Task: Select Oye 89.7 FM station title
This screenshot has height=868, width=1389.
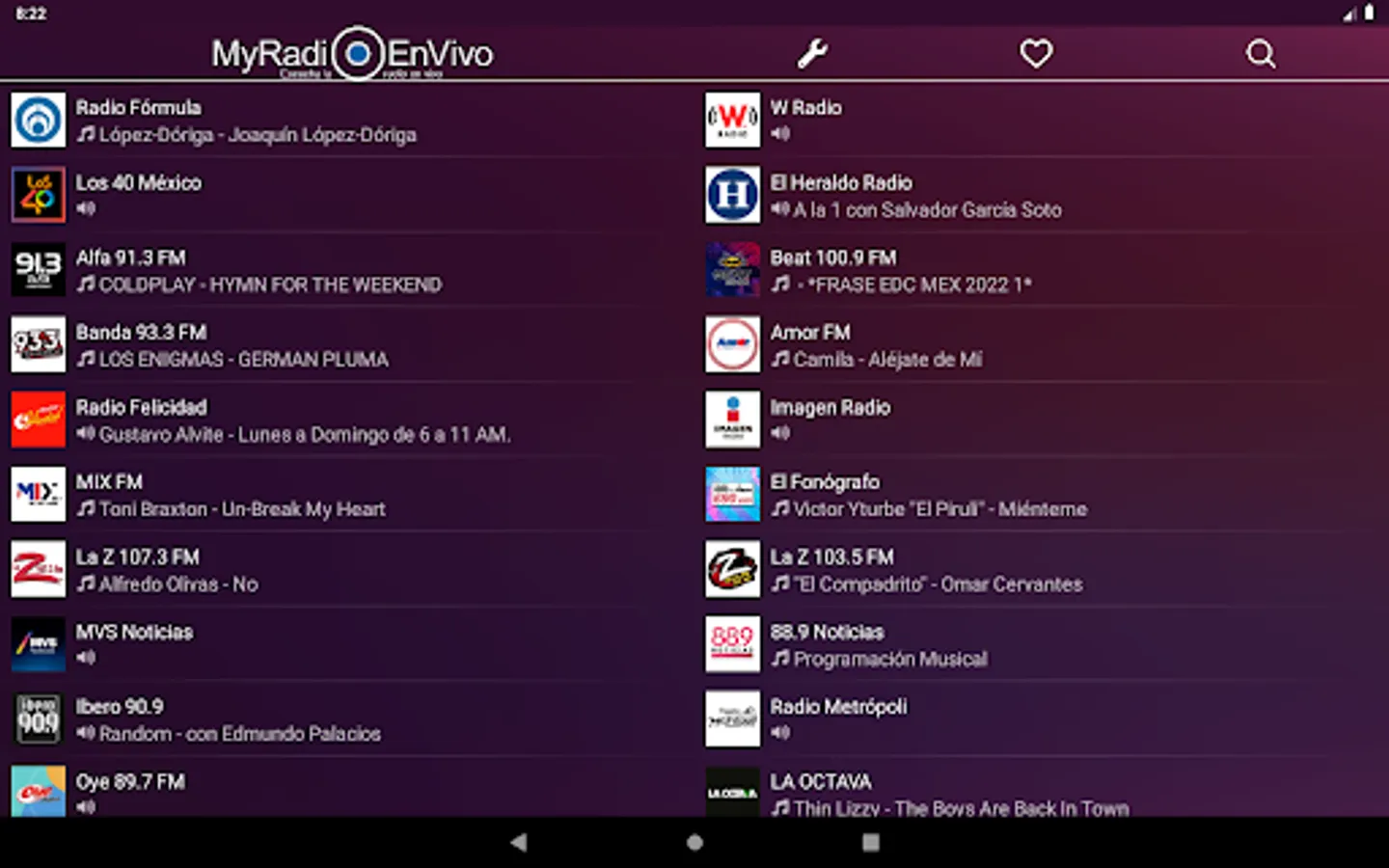Action: coord(130,782)
